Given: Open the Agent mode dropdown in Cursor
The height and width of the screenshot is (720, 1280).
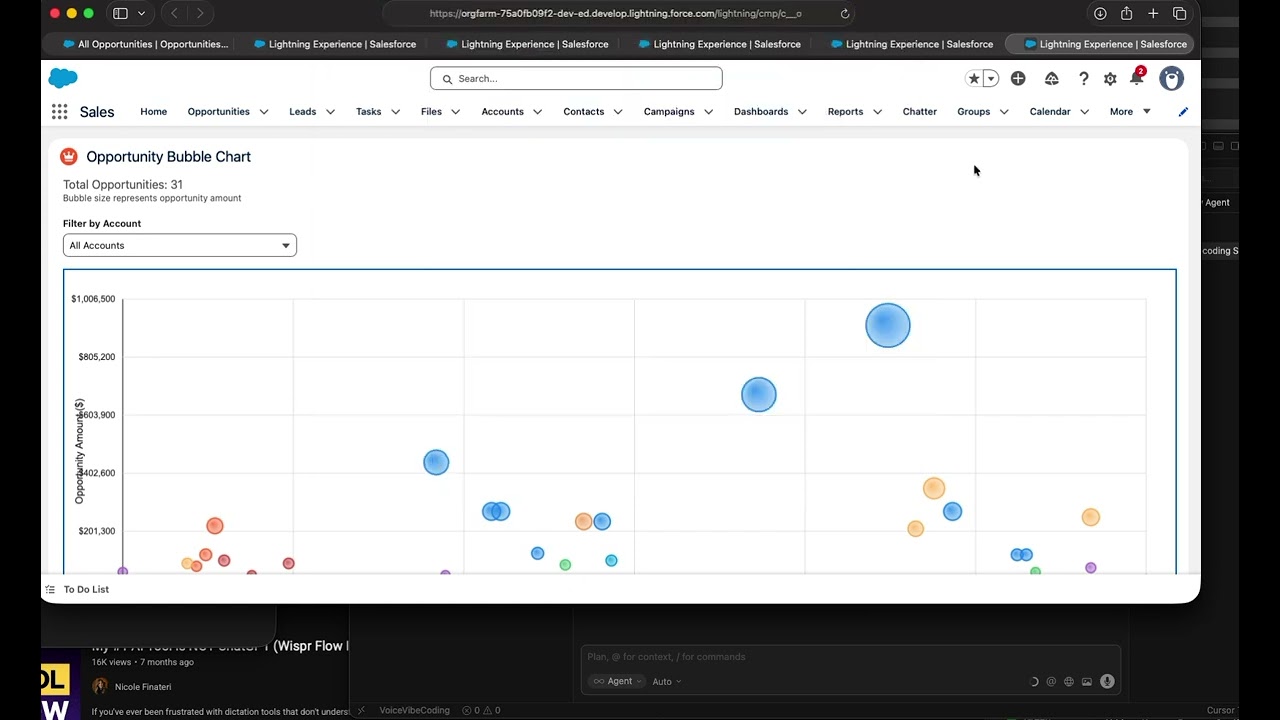Looking at the screenshot, I should tap(617, 681).
